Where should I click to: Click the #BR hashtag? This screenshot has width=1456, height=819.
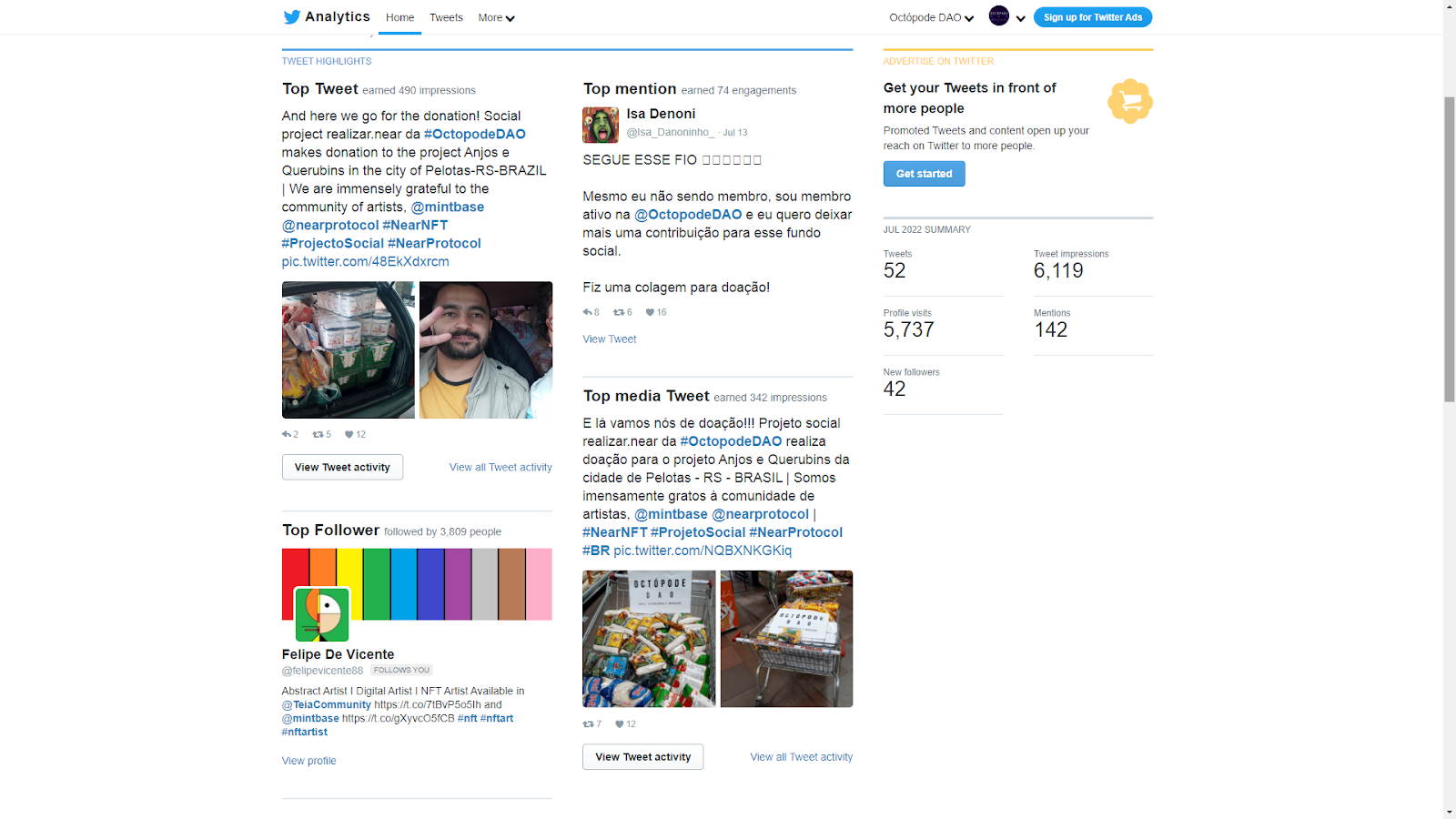click(x=596, y=551)
